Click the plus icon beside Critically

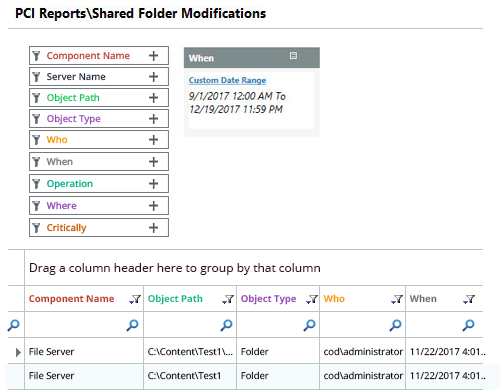153,228
